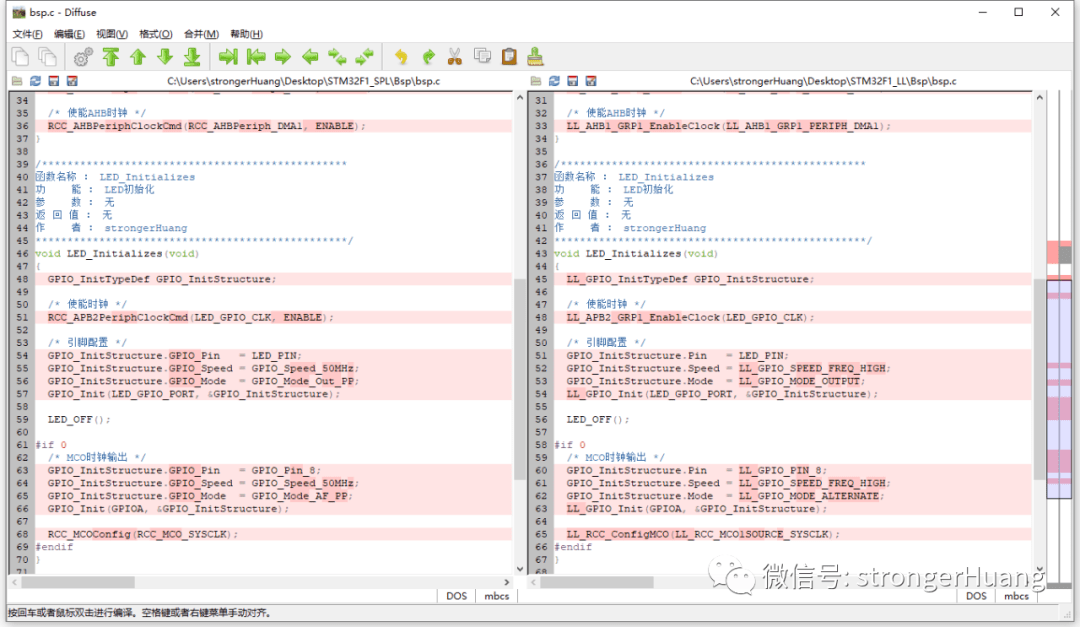Click line LL_AHB1_GRP1_EnableClock in right pane
Image resolution: width=1080 pixels, height=627 pixels.
pos(793,126)
